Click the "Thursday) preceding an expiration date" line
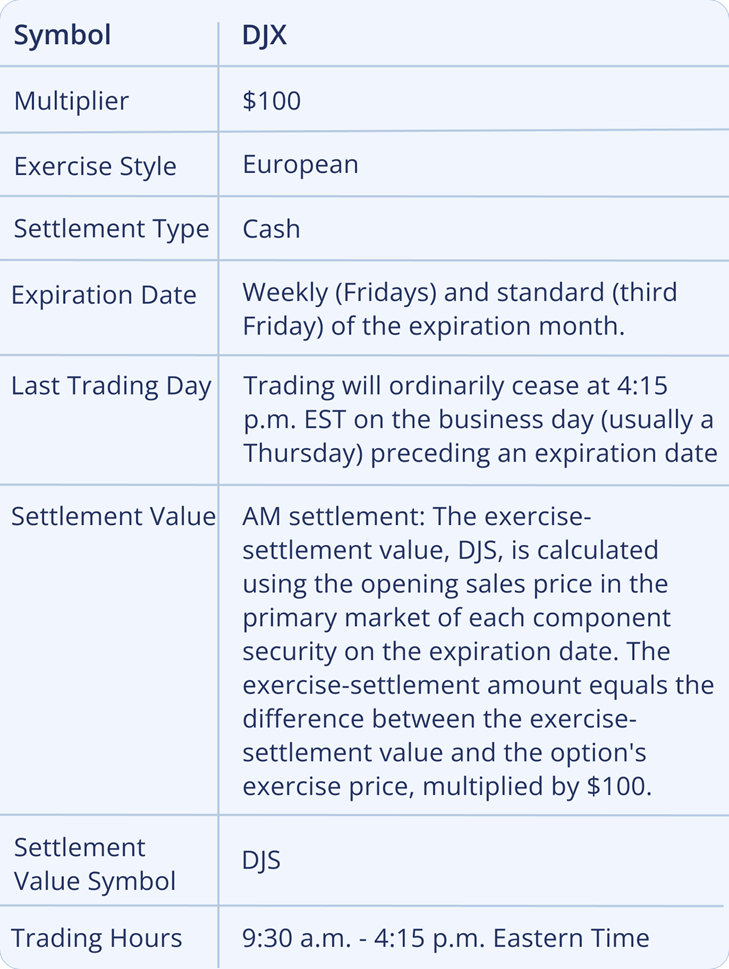Screen dimensions: 729x969 (x=480, y=453)
